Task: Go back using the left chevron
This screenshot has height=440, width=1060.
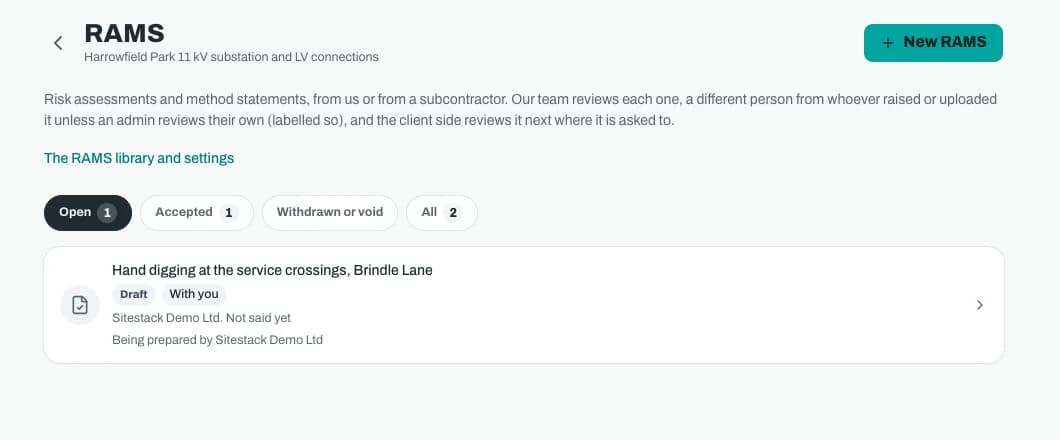Action: [58, 43]
